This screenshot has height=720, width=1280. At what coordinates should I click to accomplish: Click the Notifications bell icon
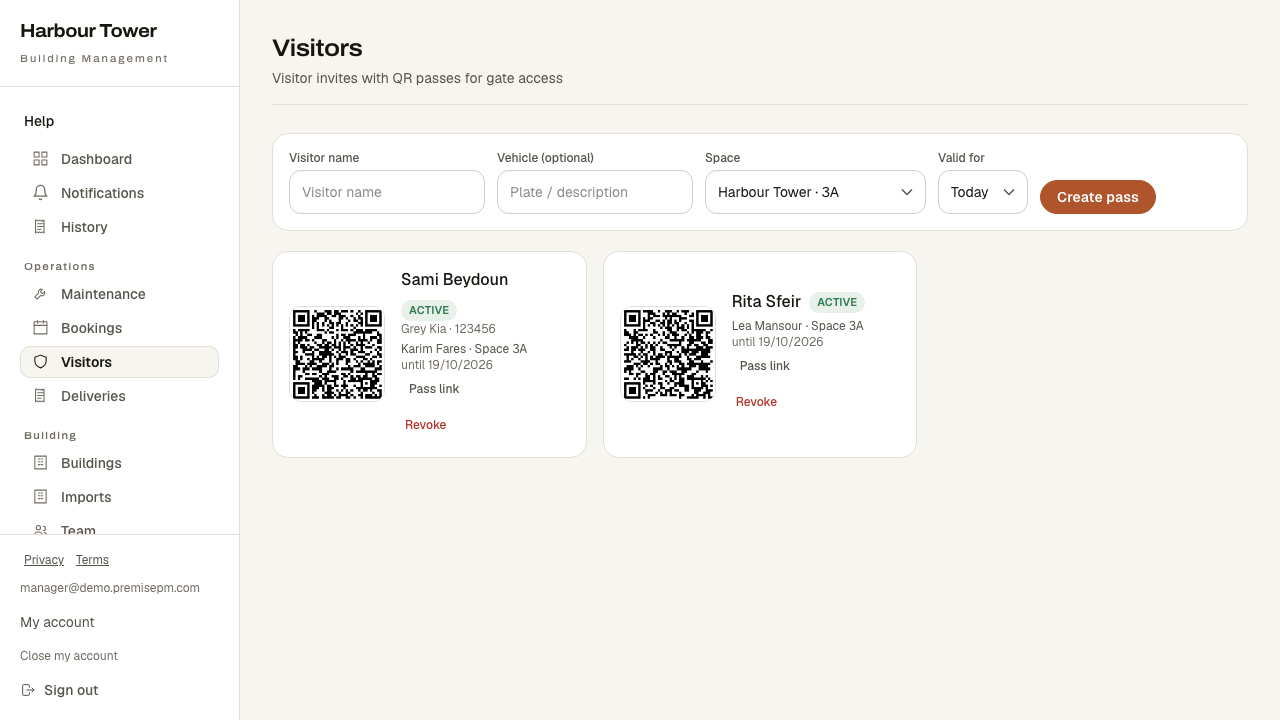point(40,193)
